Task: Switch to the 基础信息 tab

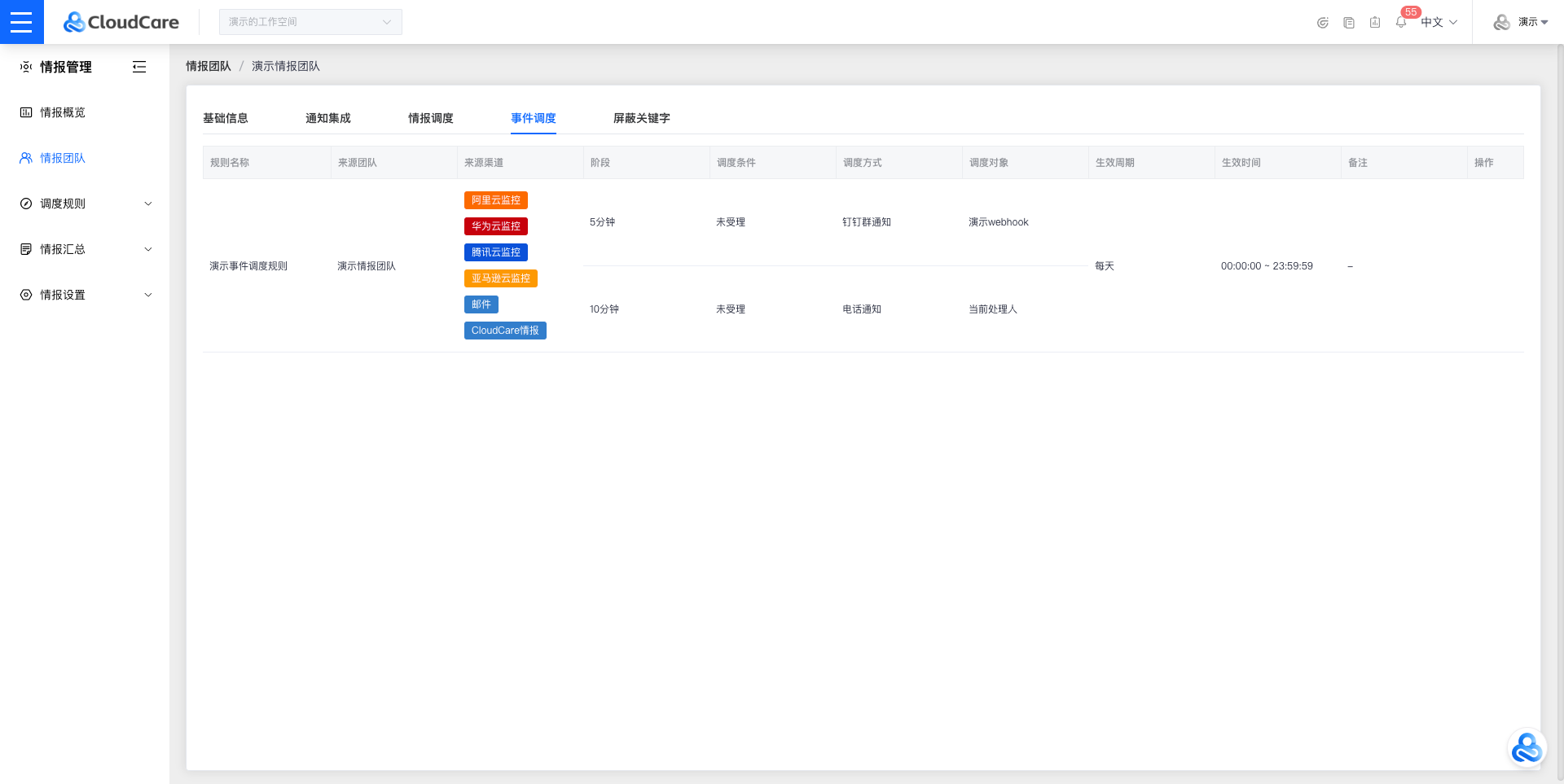Action: (x=226, y=118)
